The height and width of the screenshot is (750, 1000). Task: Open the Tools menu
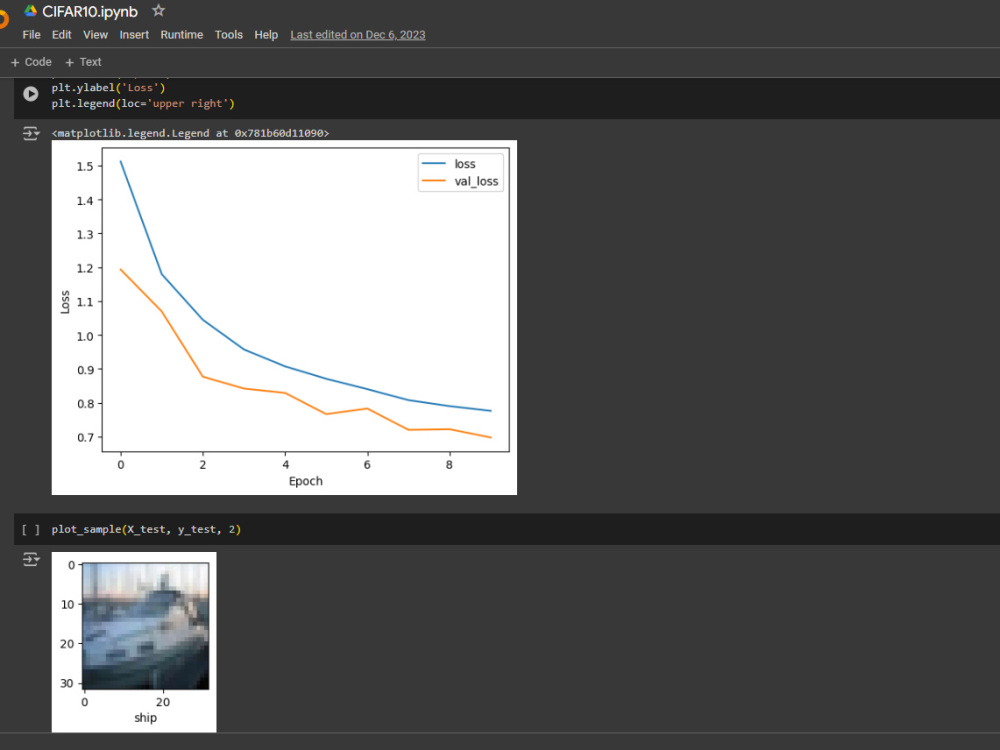coord(228,34)
